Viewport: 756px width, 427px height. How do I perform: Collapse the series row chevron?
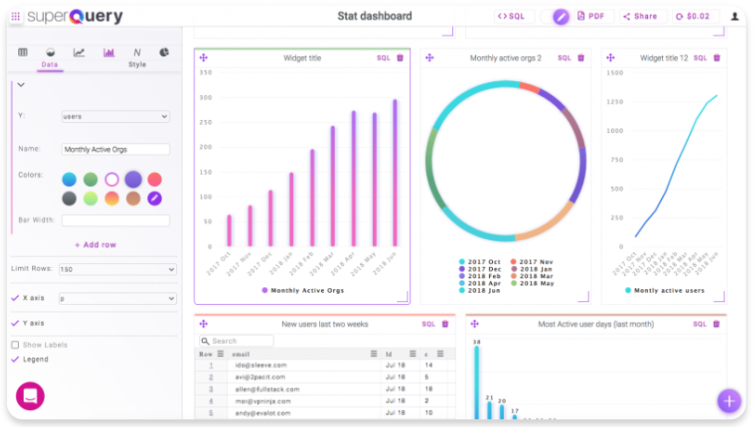point(21,85)
